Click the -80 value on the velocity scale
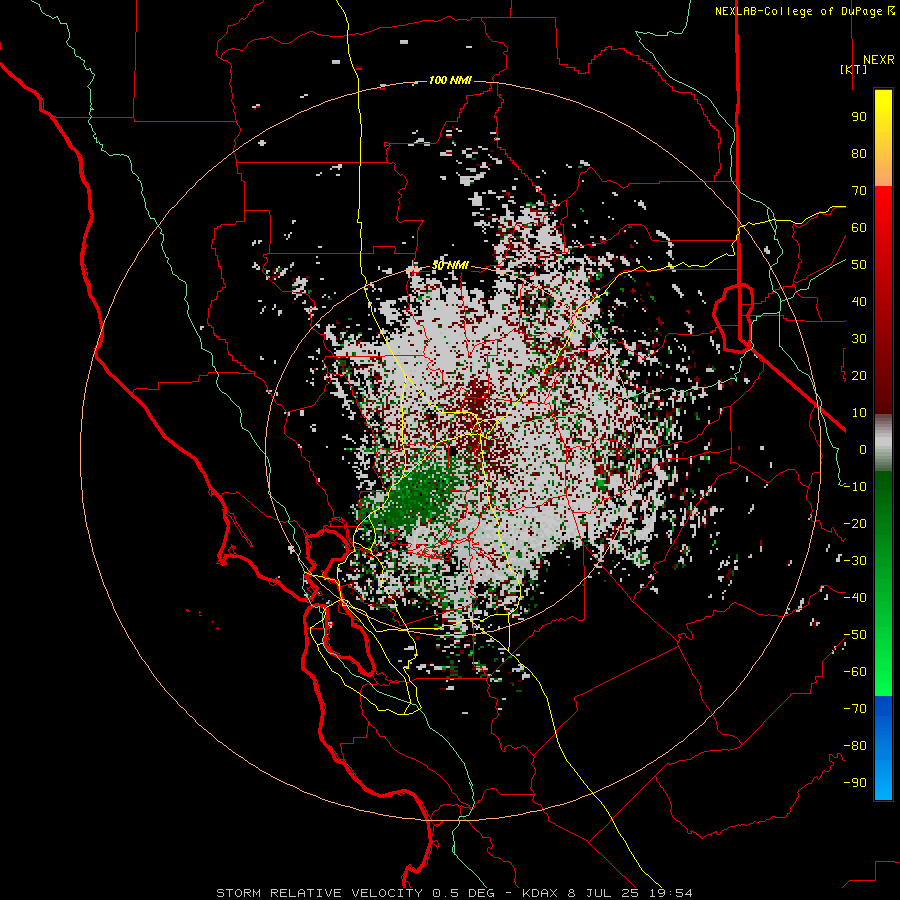Image resolution: width=900 pixels, height=900 pixels. coord(855,746)
